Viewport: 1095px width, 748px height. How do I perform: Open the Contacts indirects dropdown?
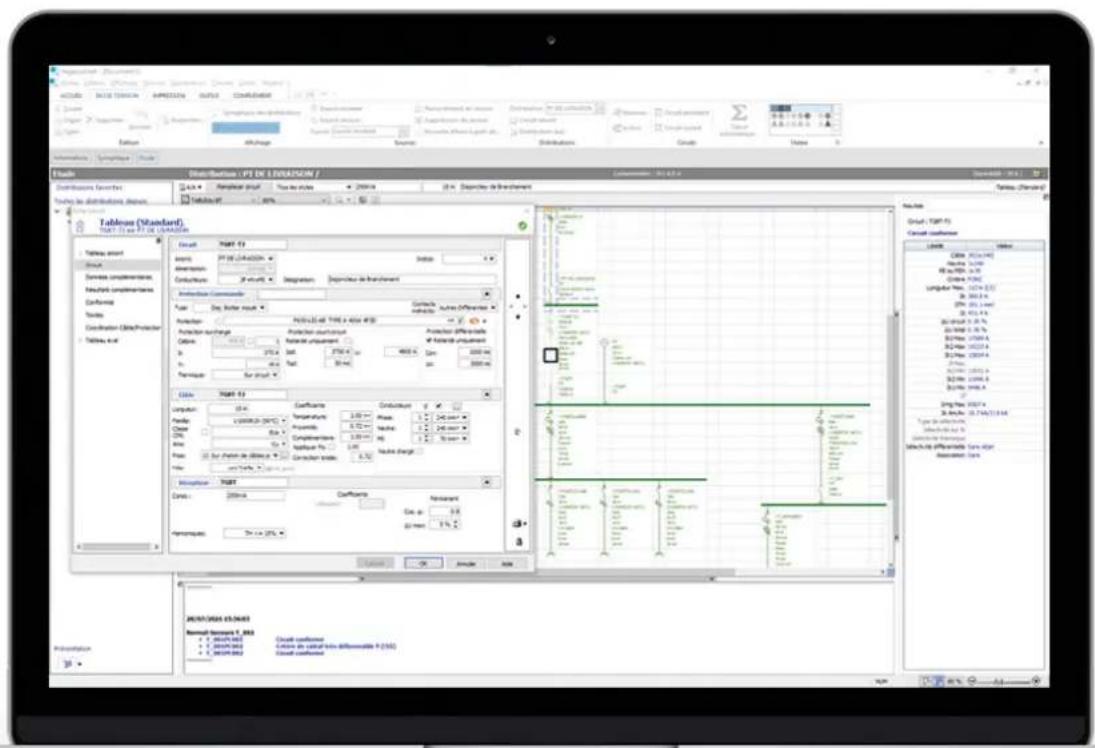[467, 307]
